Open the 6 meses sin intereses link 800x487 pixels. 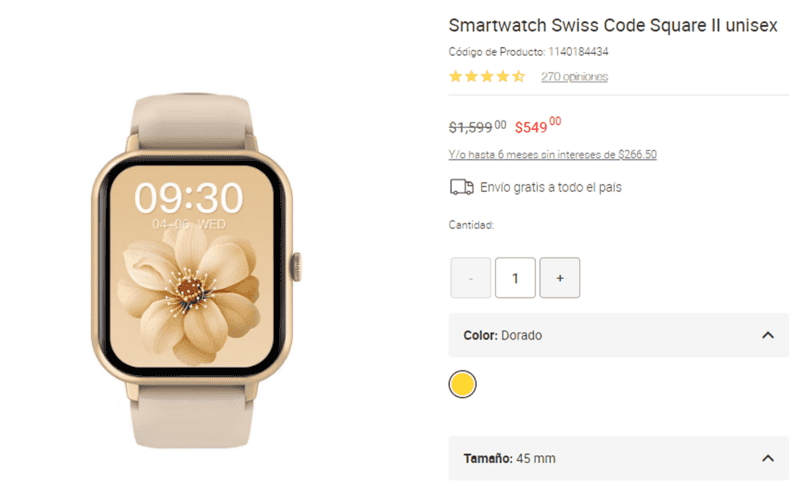click(553, 155)
